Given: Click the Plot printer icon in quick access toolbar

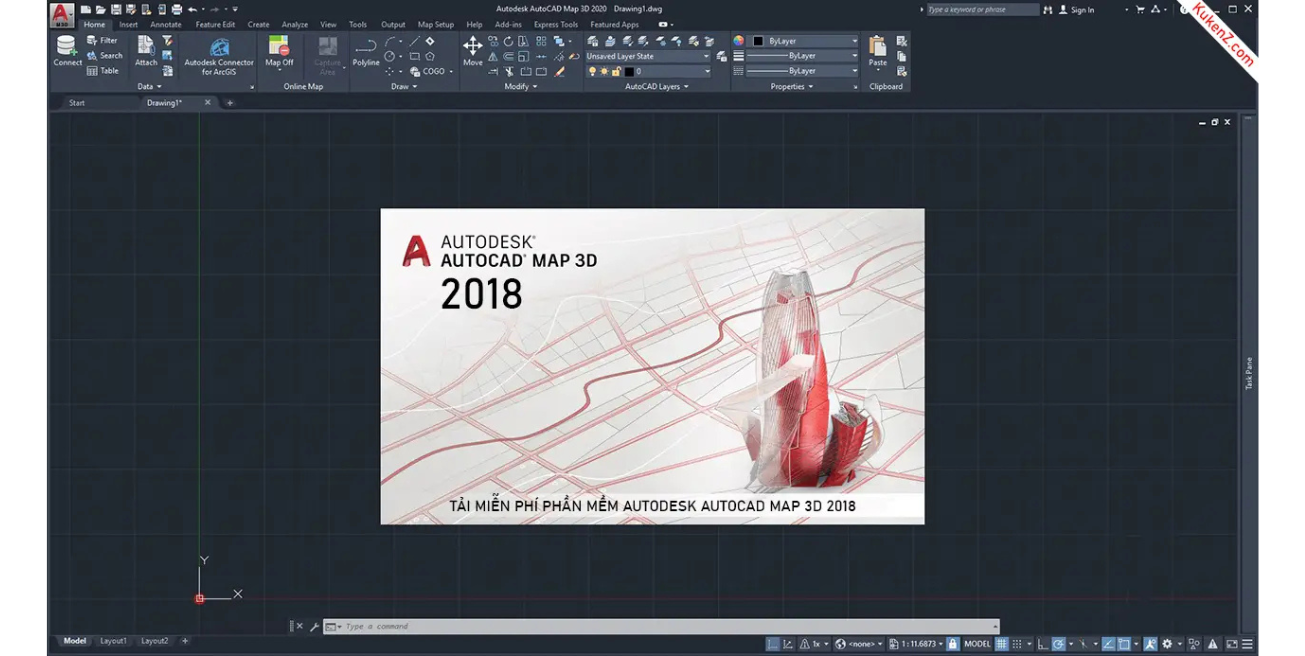Looking at the screenshot, I should [177, 9].
